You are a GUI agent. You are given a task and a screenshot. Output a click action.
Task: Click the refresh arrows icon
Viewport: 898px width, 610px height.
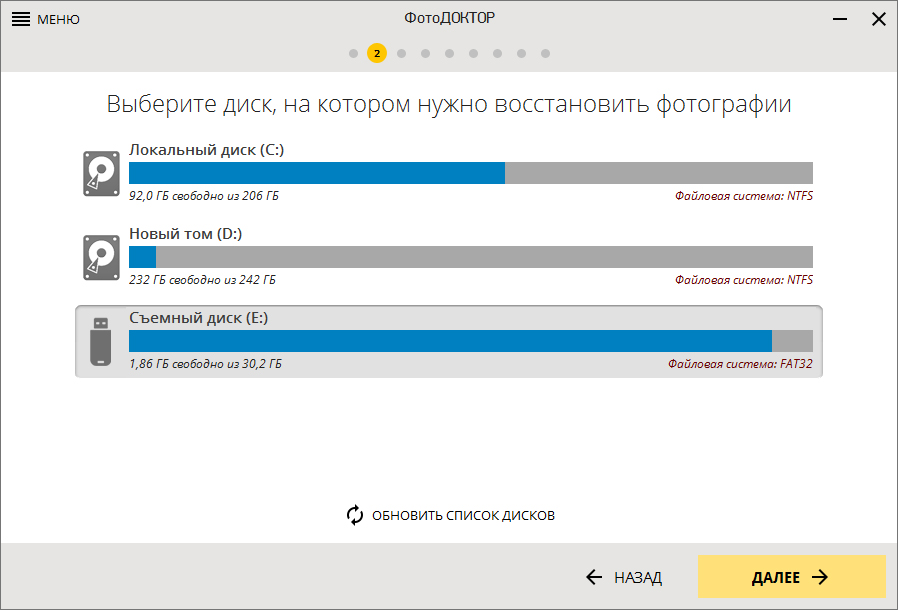355,515
